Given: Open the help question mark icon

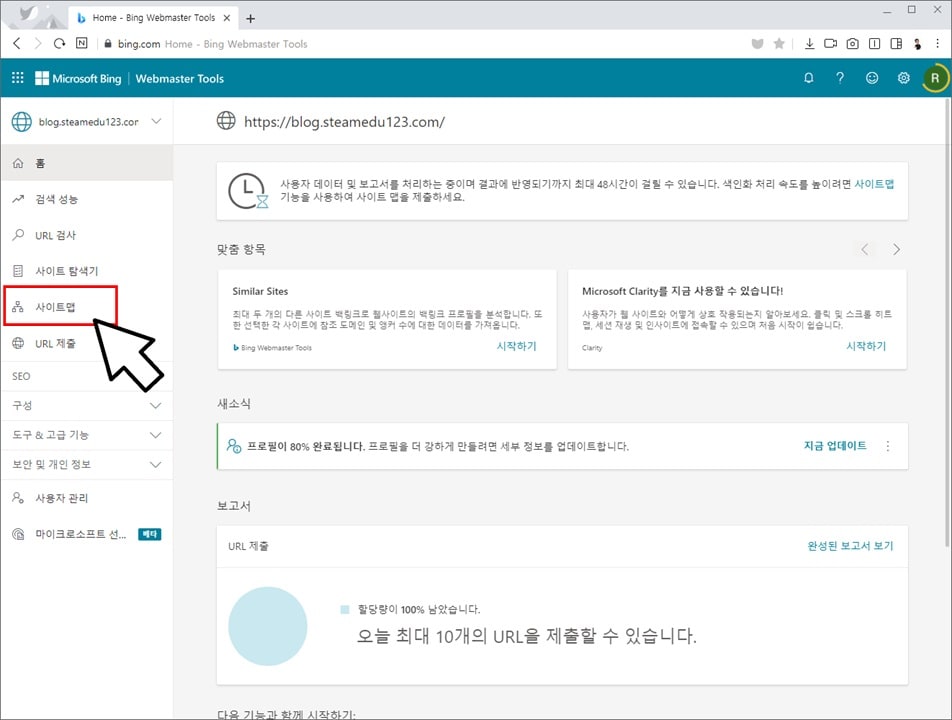Looking at the screenshot, I should (x=840, y=78).
